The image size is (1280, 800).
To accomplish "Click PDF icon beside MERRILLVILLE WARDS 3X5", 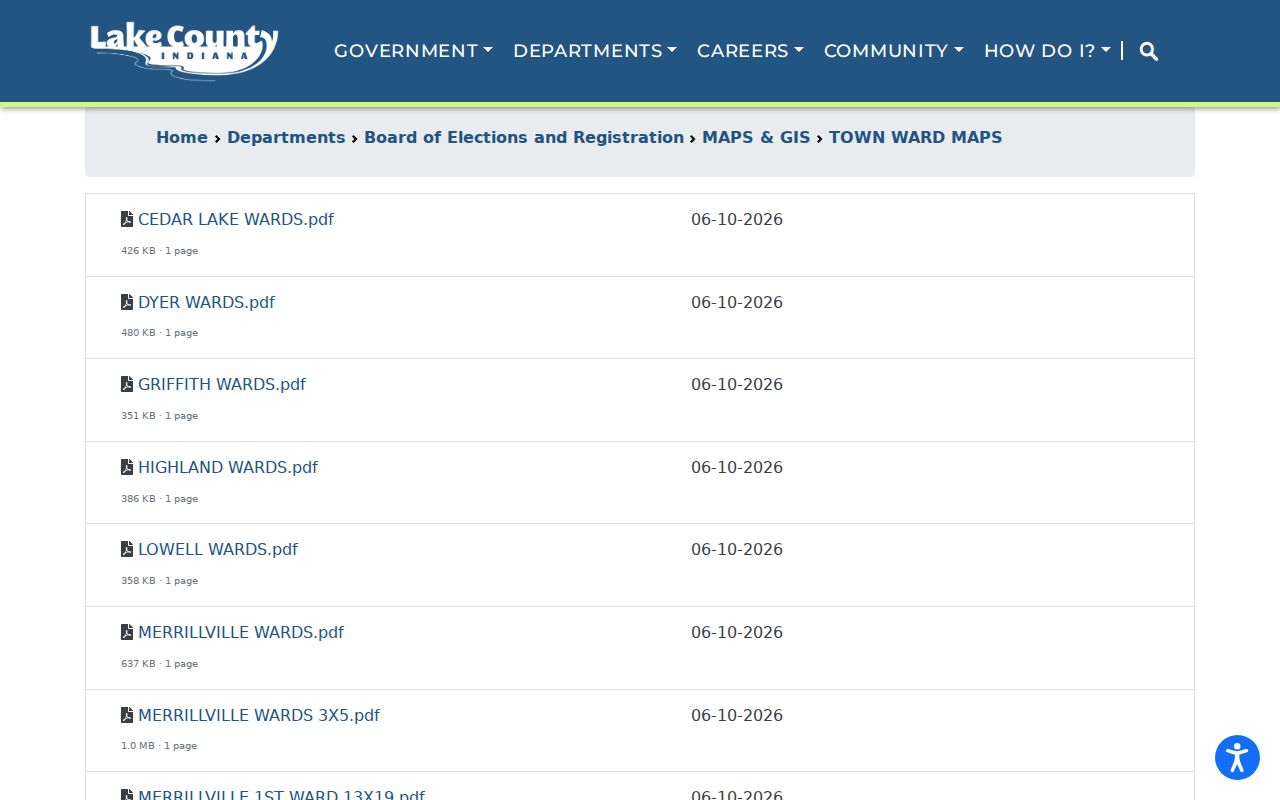I will click(x=127, y=715).
